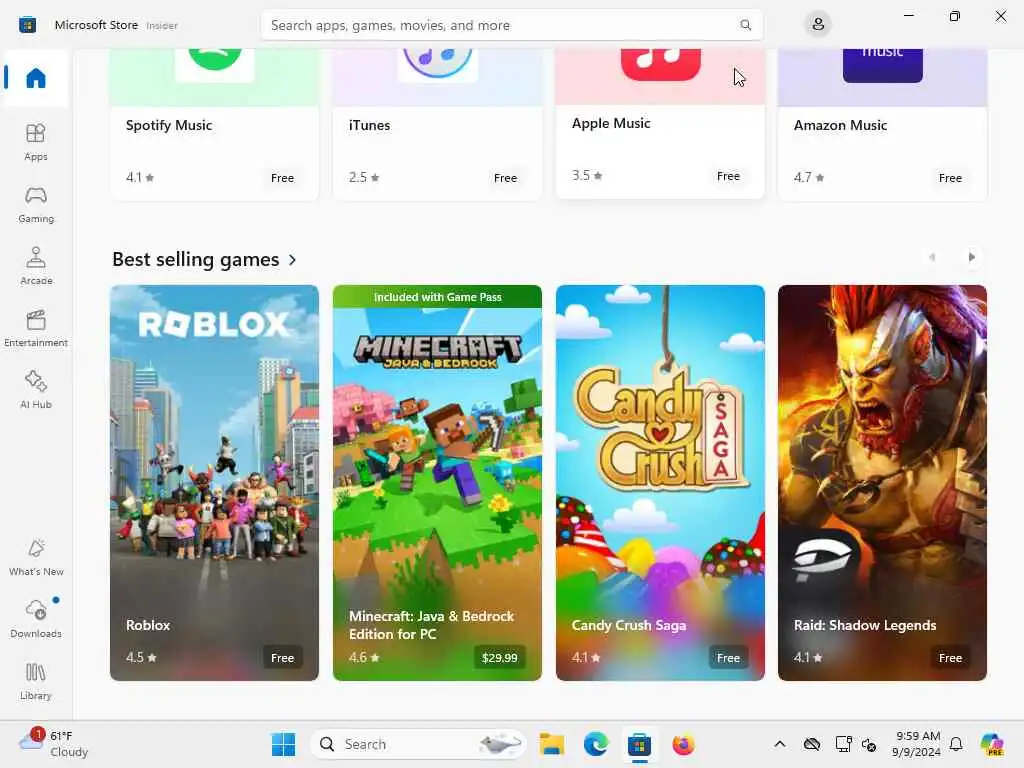Click the Insider label in title bar

(x=161, y=25)
